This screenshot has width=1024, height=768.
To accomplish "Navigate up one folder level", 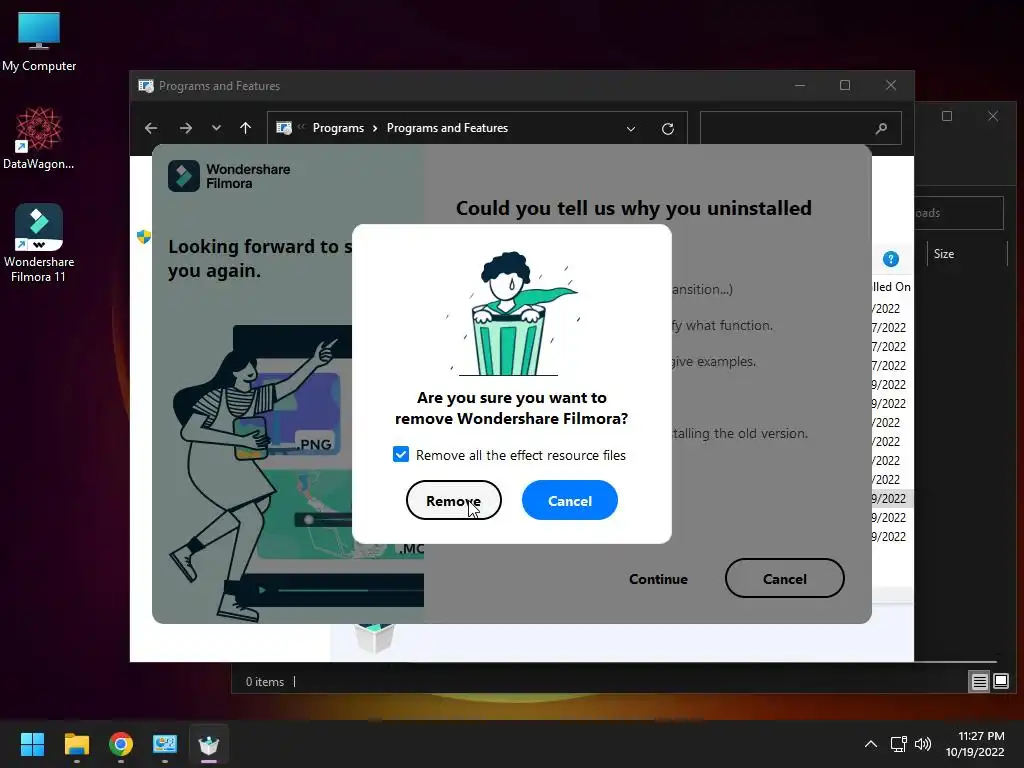I will pos(246,128).
